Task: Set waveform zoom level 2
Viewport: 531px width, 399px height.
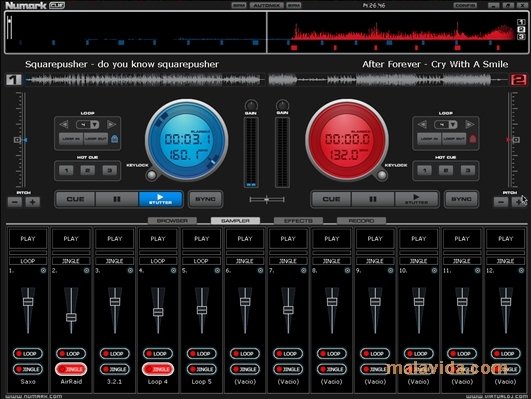Action: [x=521, y=29]
